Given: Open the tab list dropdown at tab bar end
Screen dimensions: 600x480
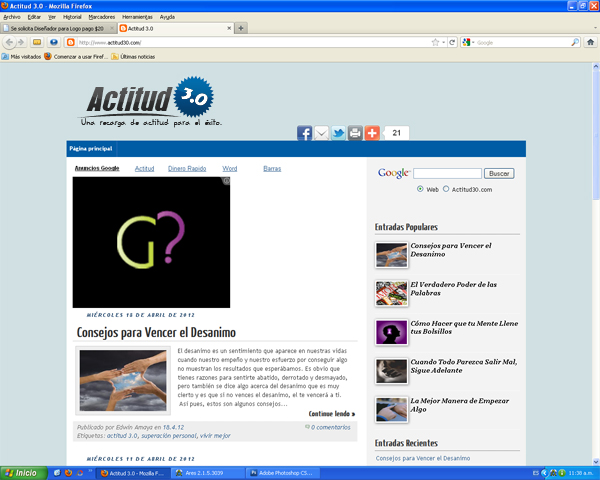Looking at the screenshot, I should [595, 28].
